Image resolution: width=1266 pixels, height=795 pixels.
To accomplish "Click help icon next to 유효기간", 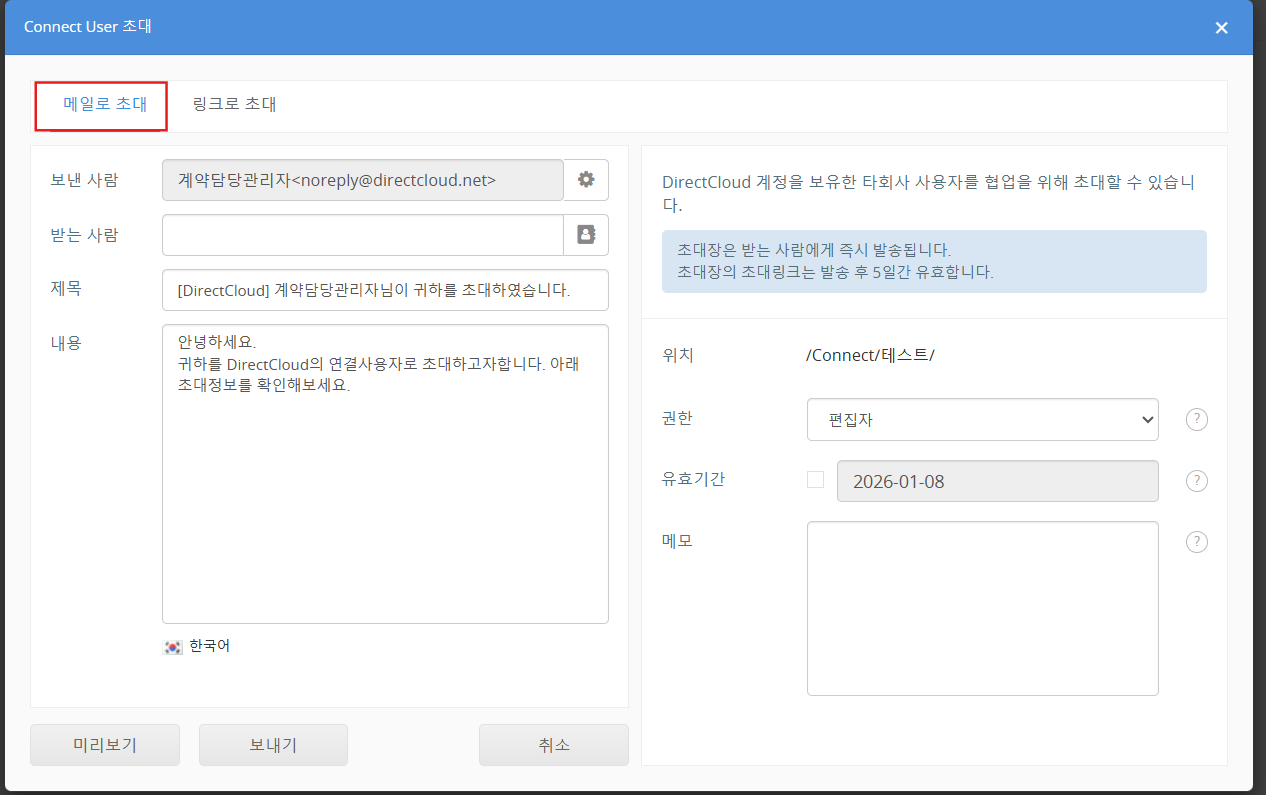I will pos(1196,481).
